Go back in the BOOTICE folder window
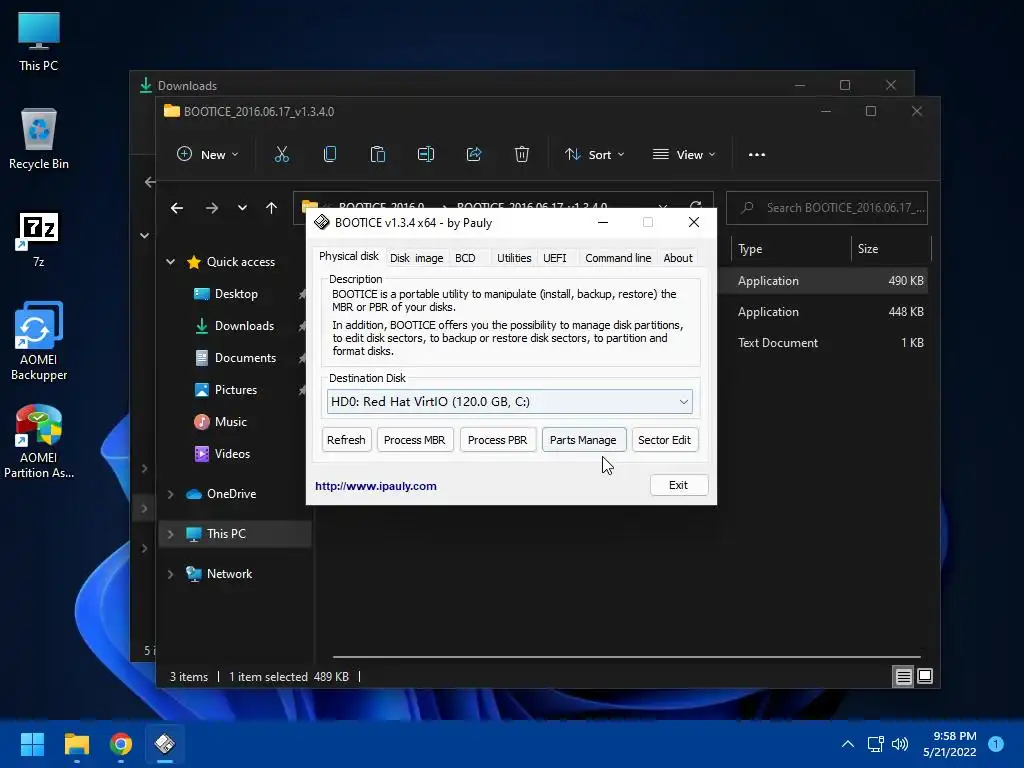 (177, 208)
